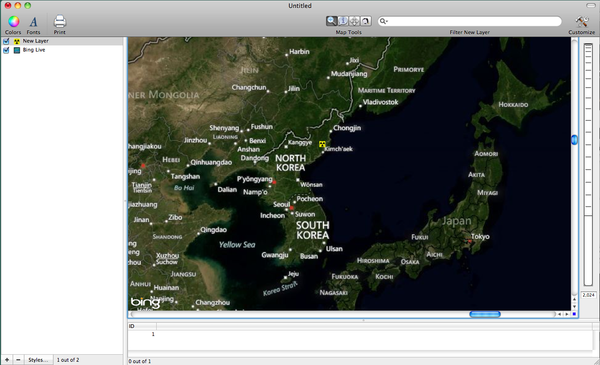Viewport: 600px width, 365px height.
Task: Click the map scroll down arrow
Action: pyautogui.click(x=574, y=307)
